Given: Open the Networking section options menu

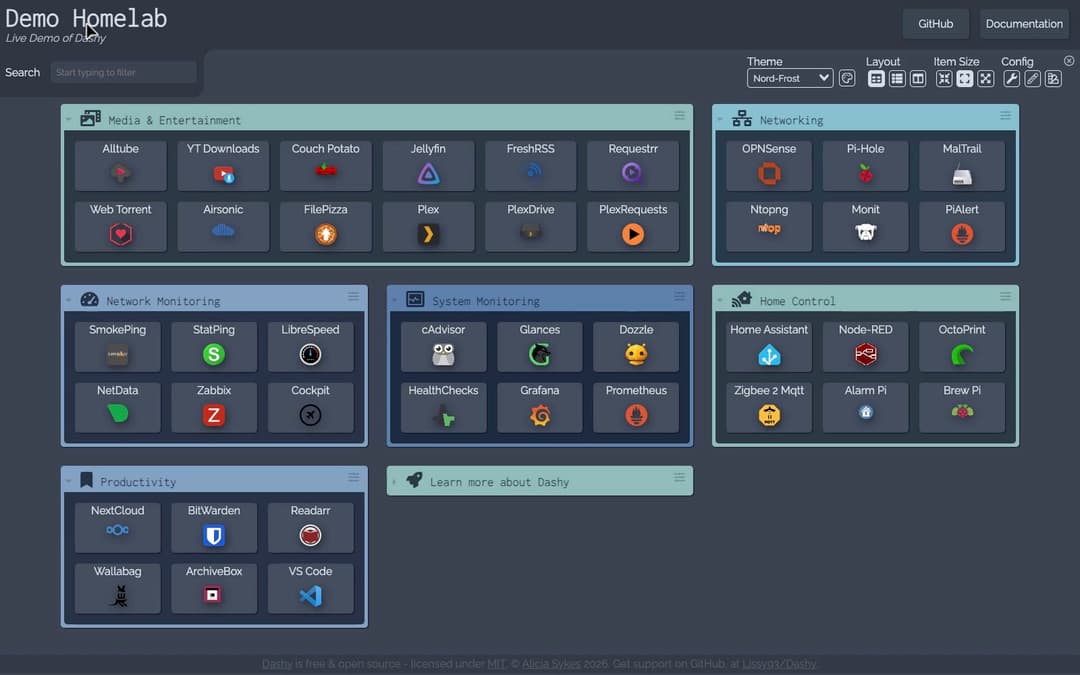Looking at the screenshot, I should point(1005,115).
